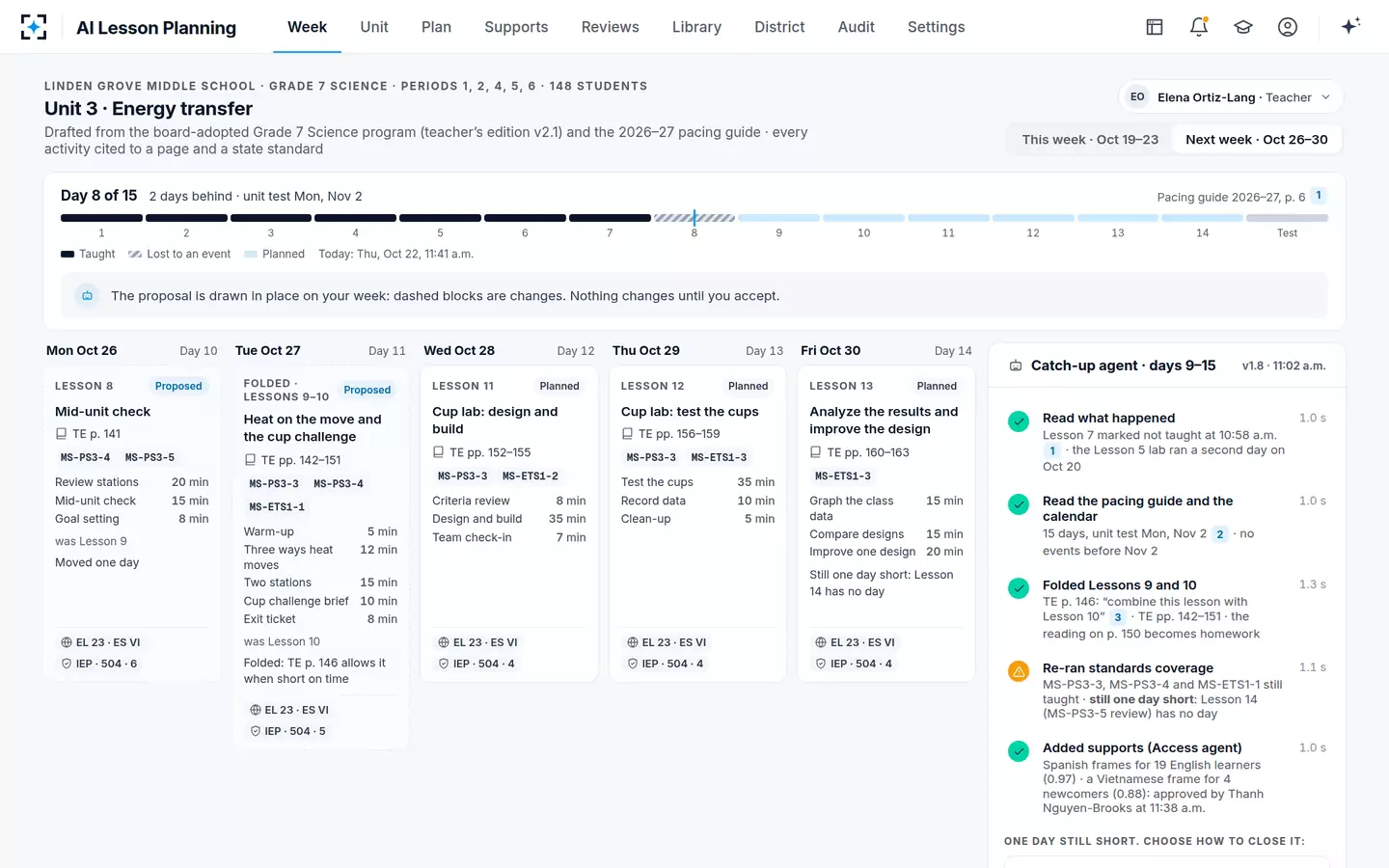Launch the AI sparkle assistant
This screenshot has height=868, width=1389.
(x=1350, y=26)
